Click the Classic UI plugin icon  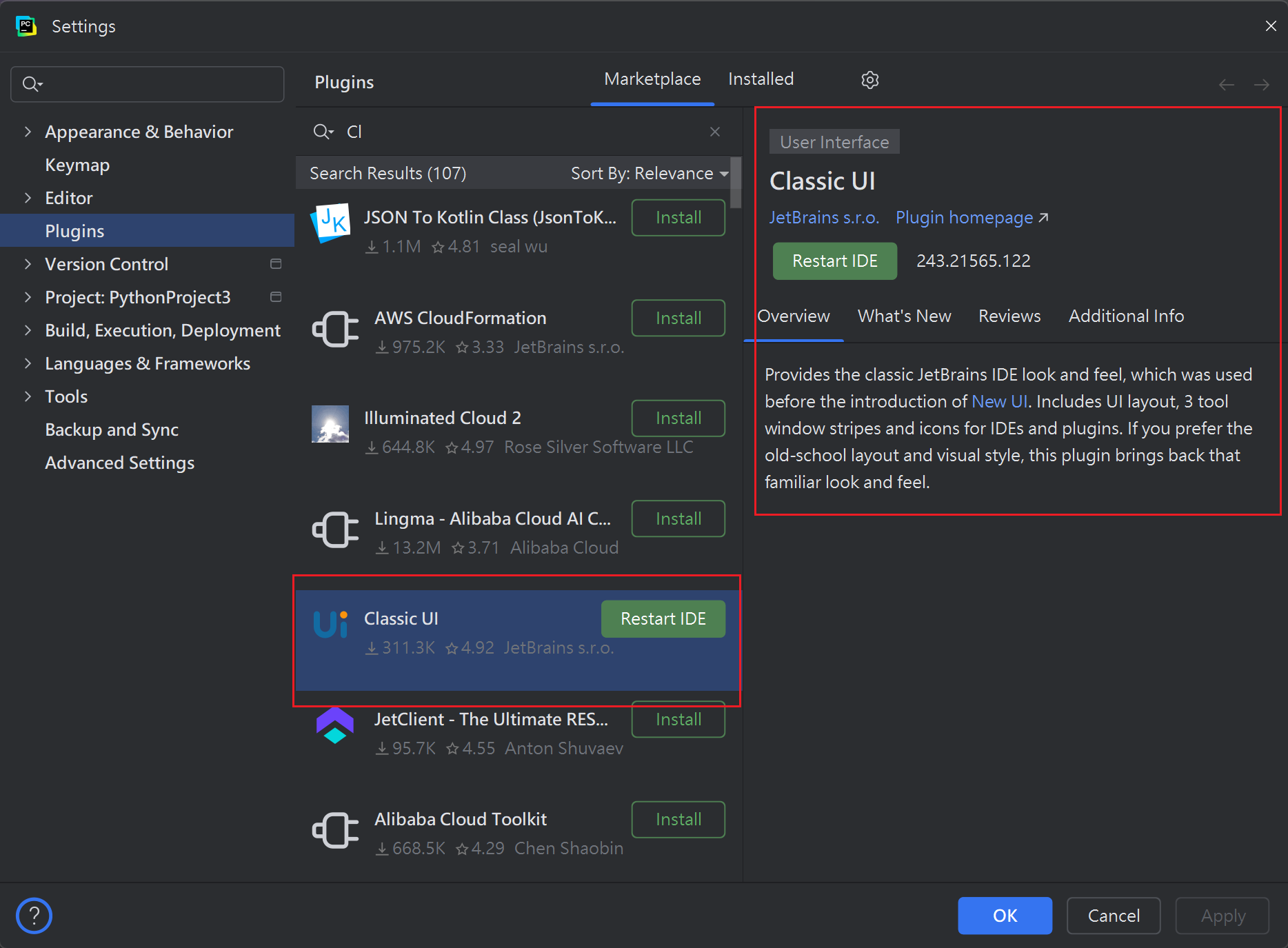[331, 625]
